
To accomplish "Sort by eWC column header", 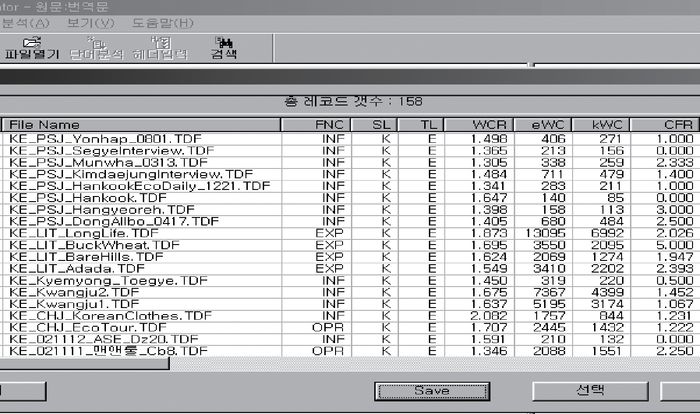I will (x=543, y=125).
